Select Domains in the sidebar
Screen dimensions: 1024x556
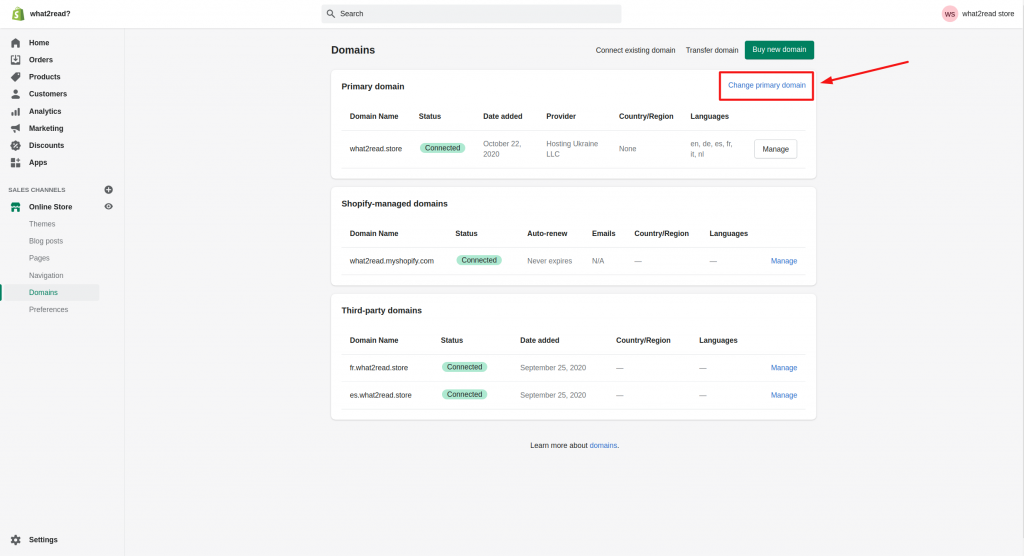[x=43, y=293]
